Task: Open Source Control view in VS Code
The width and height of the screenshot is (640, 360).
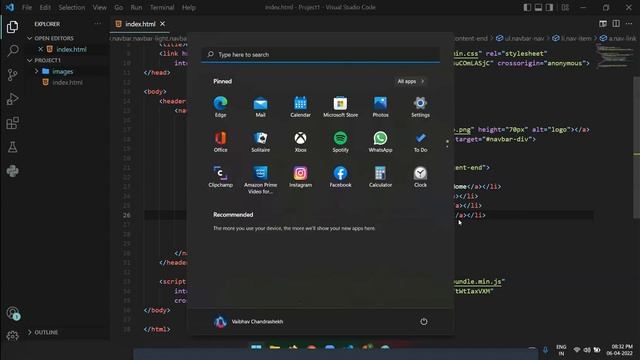Action: pos(13,75)
